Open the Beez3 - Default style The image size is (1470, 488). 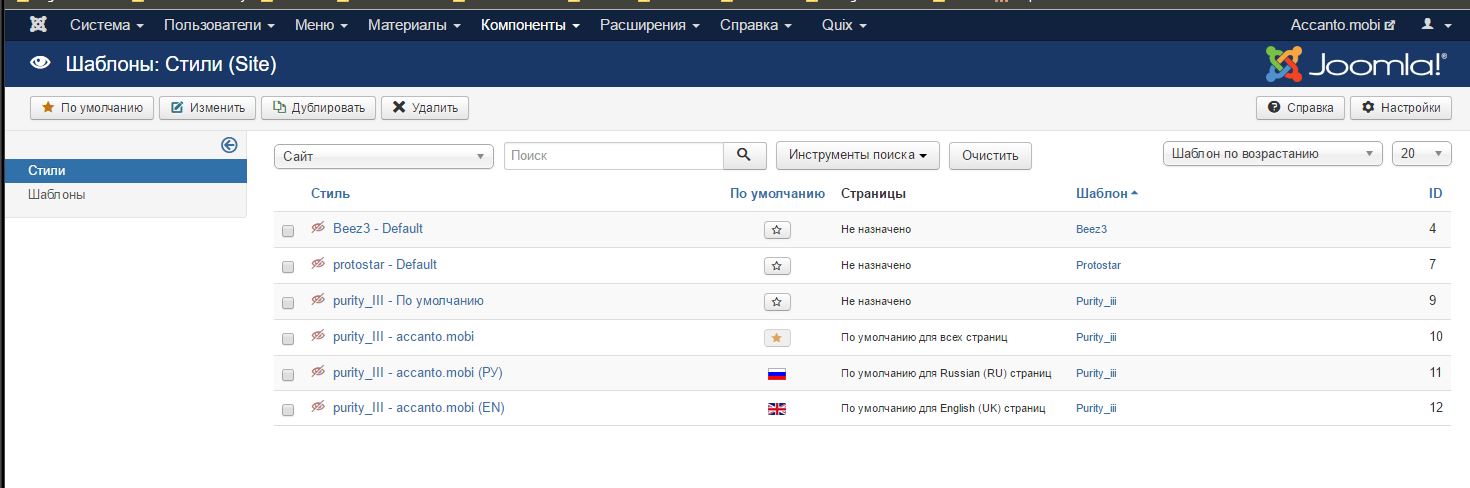click(x=378, y=228)
